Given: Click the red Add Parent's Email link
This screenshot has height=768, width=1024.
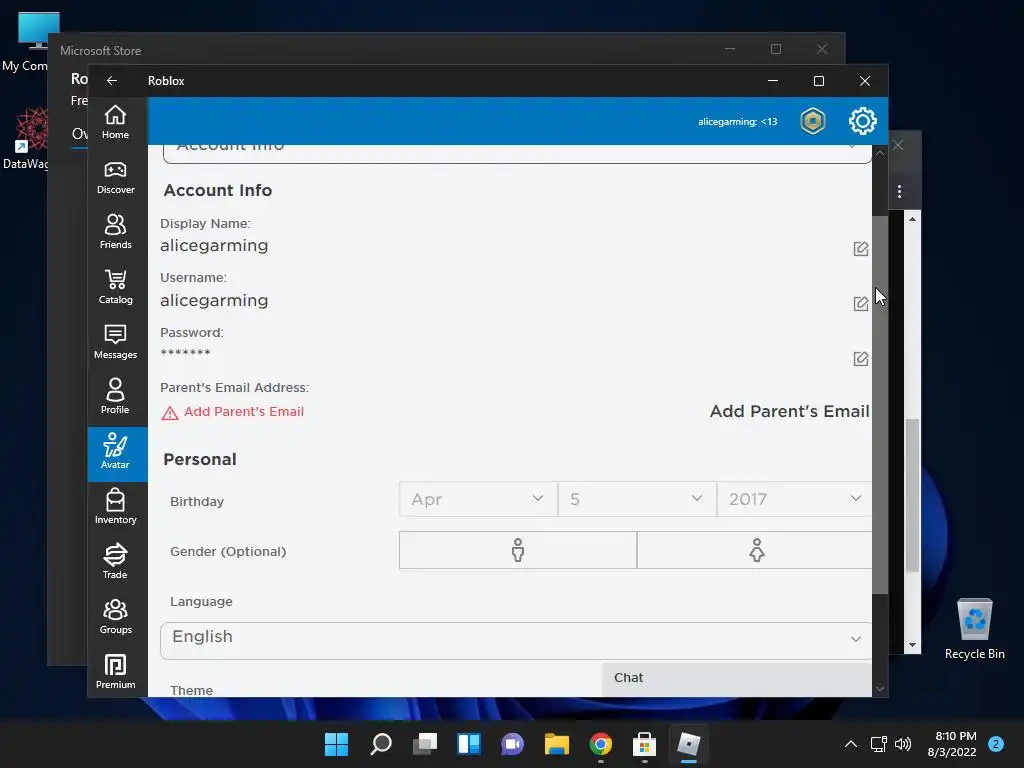Looking at the screenshot, I should [244, 411].
